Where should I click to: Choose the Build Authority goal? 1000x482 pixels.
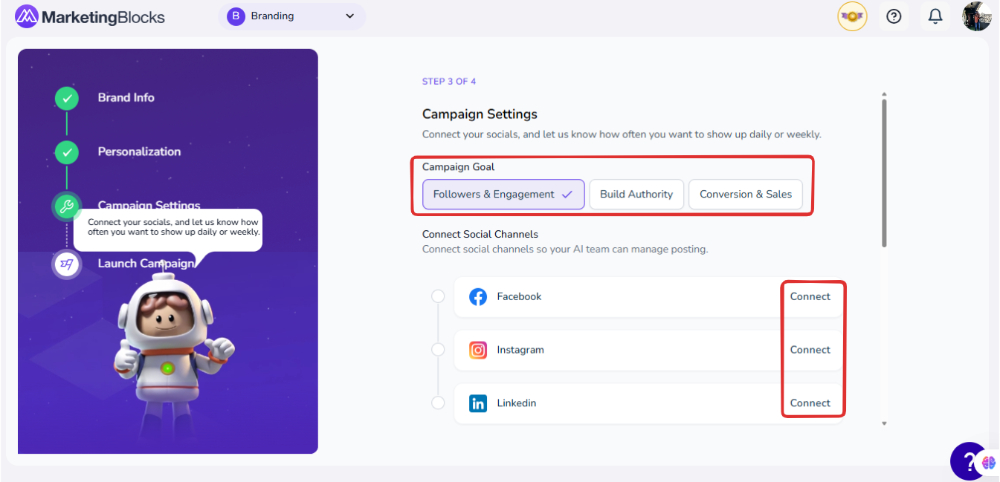coord(636,194)
